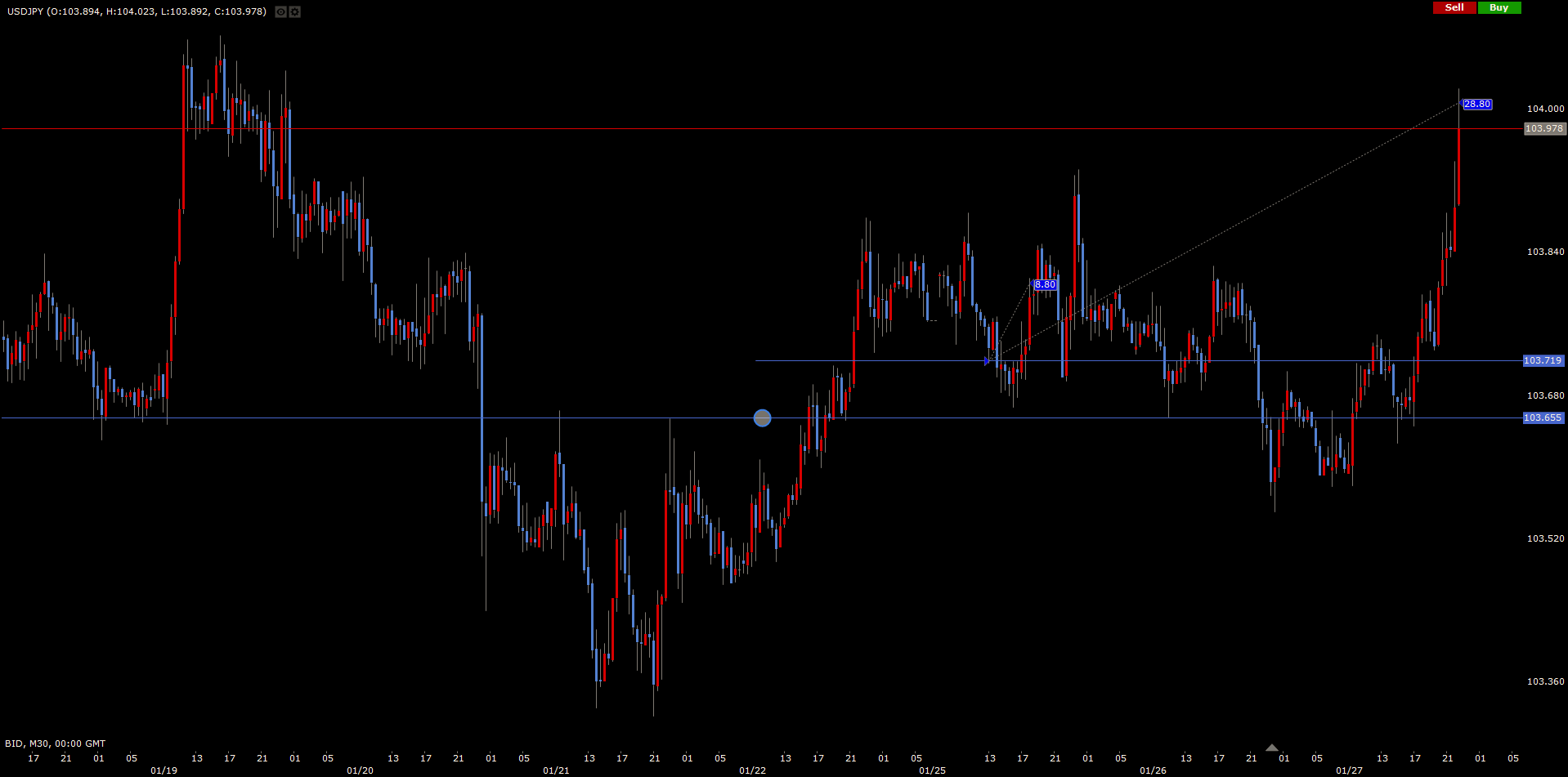This screenshot has width=1568, height=777.
Task: Select the 103.719 price level label
Action: pos(1543,360)
